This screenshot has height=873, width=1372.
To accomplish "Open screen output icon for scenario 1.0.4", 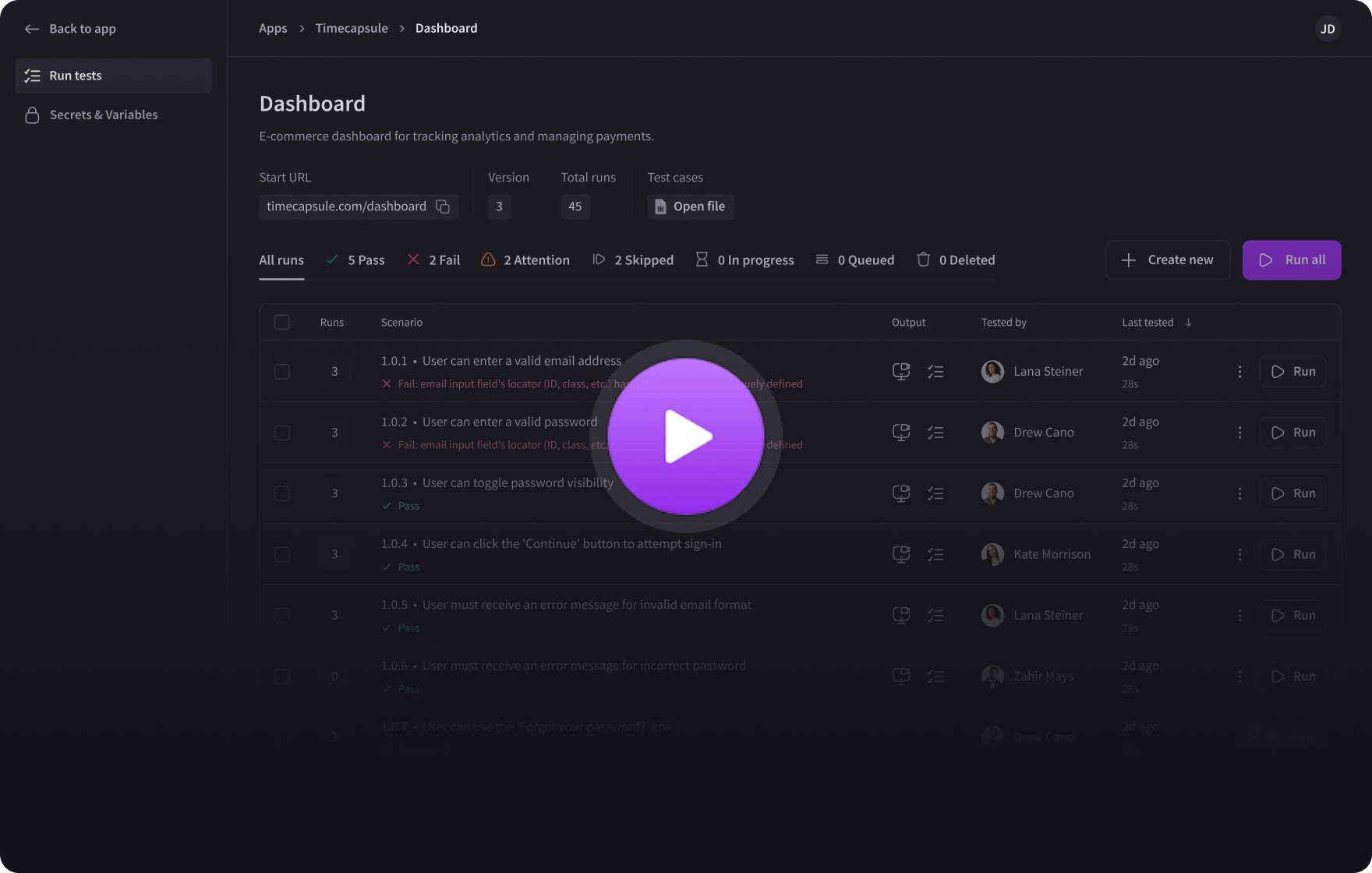I will pos(901,554).
